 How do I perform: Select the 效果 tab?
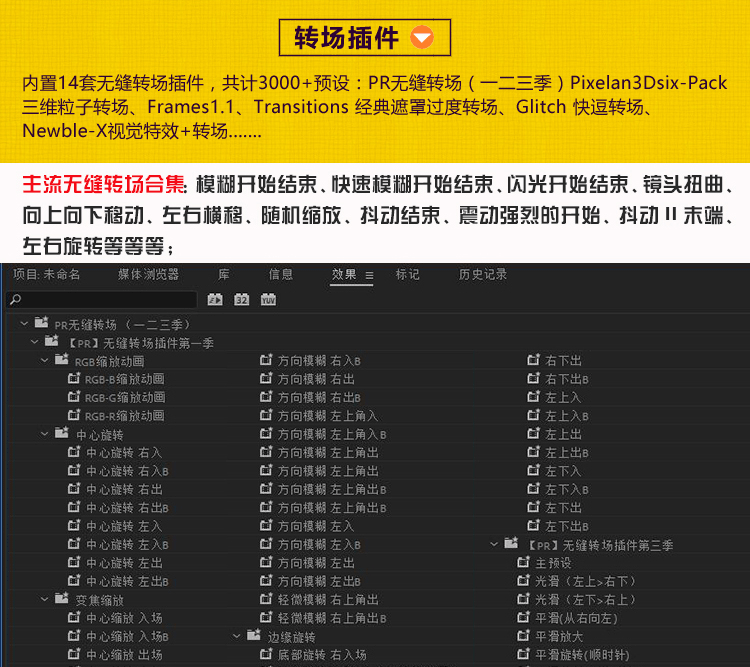tap(344, 274)
